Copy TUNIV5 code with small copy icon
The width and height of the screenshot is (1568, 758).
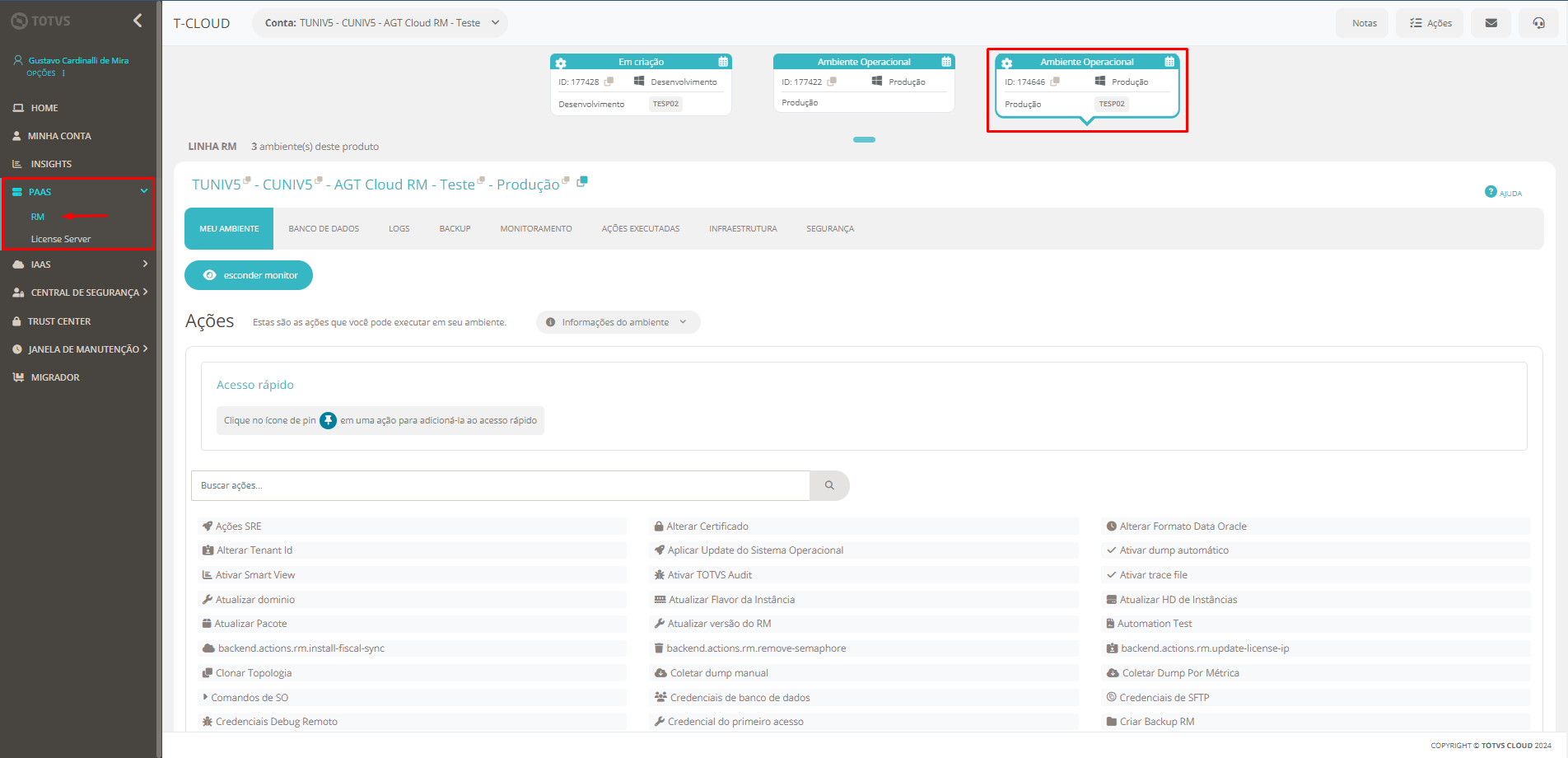pyautogui.click(x=247, y=180)
